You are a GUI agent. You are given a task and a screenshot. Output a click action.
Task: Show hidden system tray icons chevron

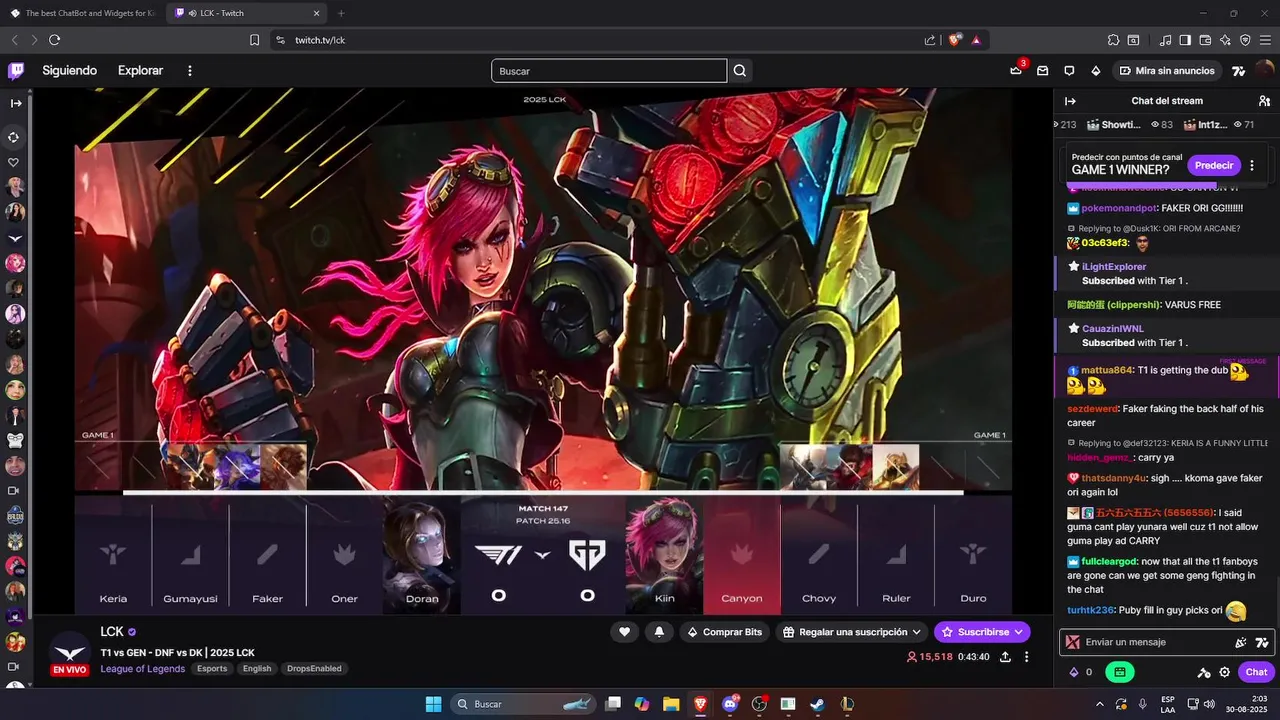[x=1100, y=704]
